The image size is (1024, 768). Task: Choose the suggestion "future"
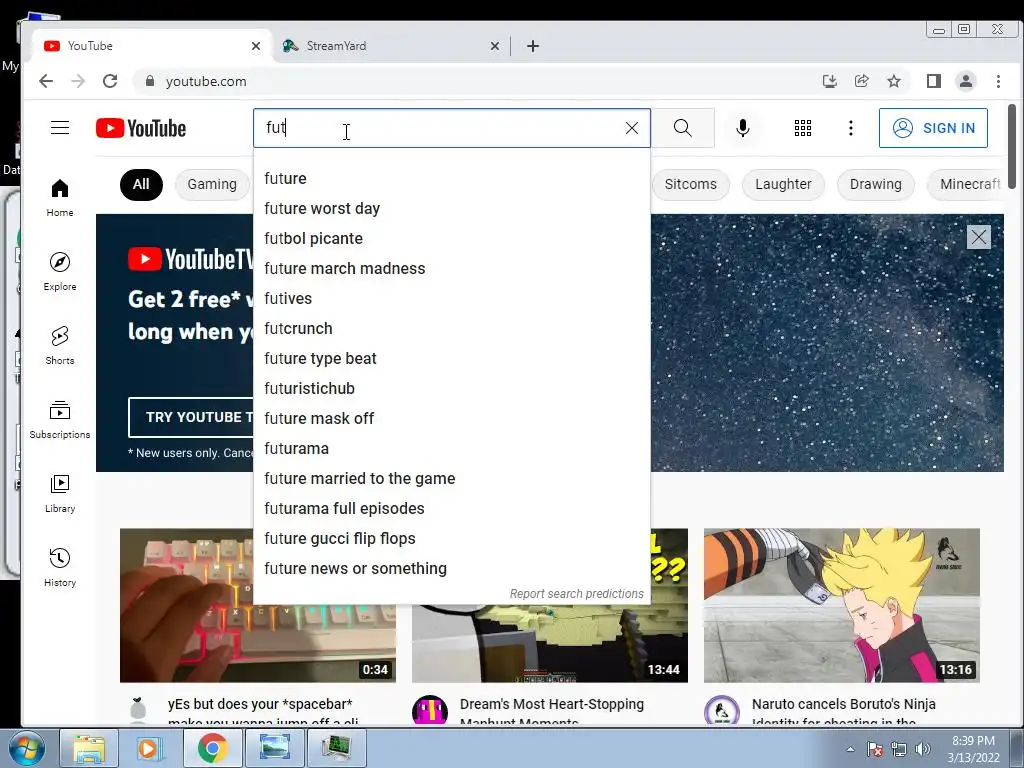coord(452,178)
